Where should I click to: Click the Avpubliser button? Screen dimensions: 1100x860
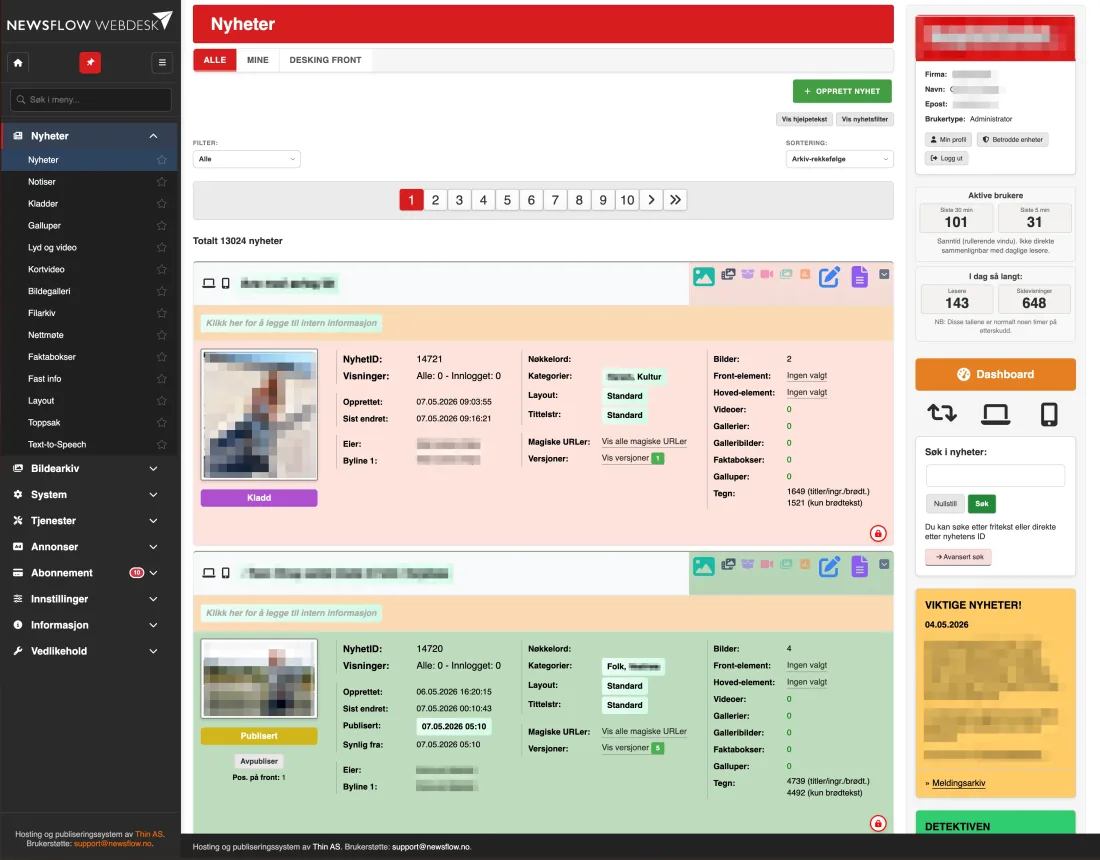(259, 761)
